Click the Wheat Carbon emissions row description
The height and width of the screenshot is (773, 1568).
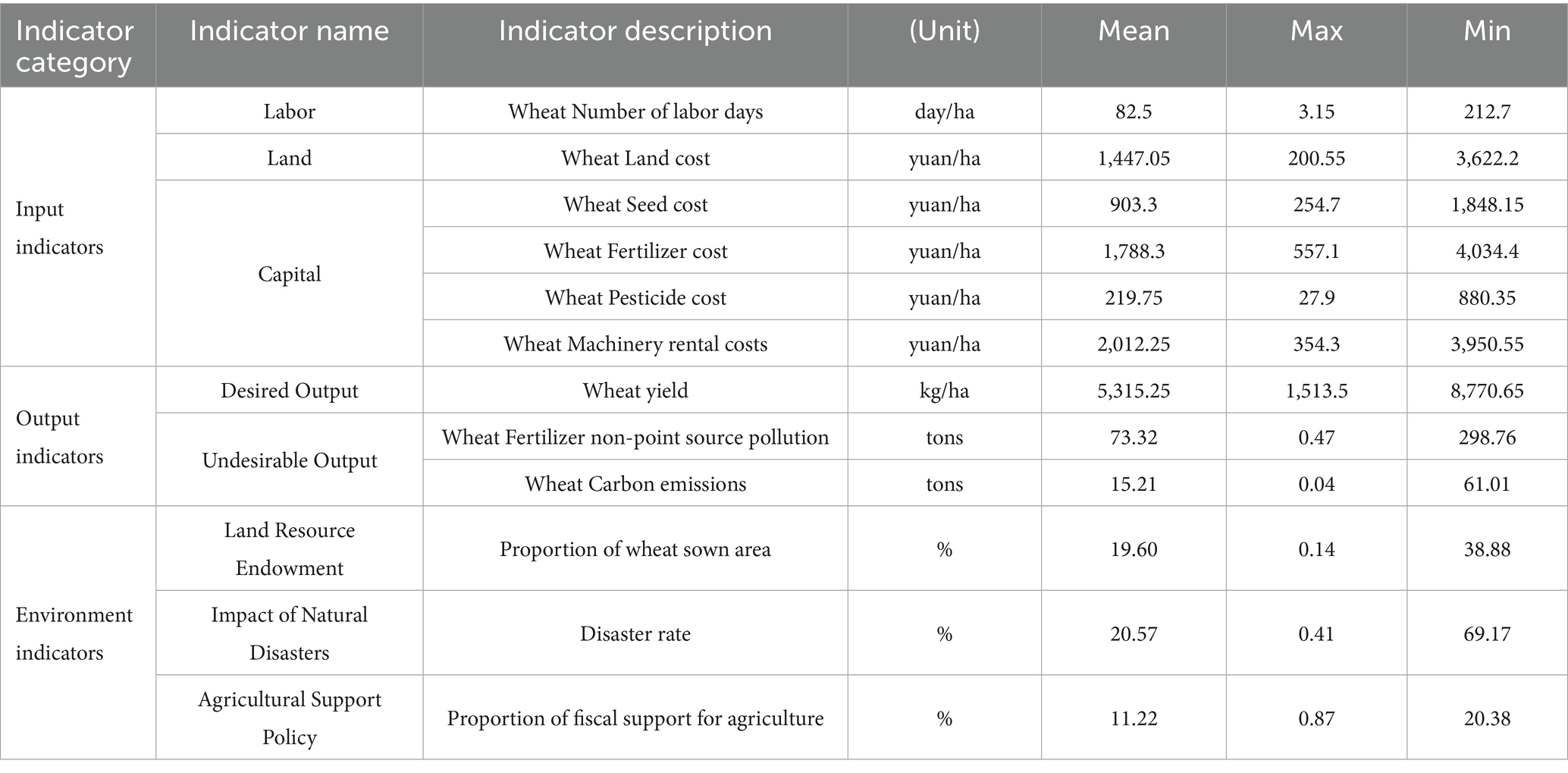click(635, 484)
